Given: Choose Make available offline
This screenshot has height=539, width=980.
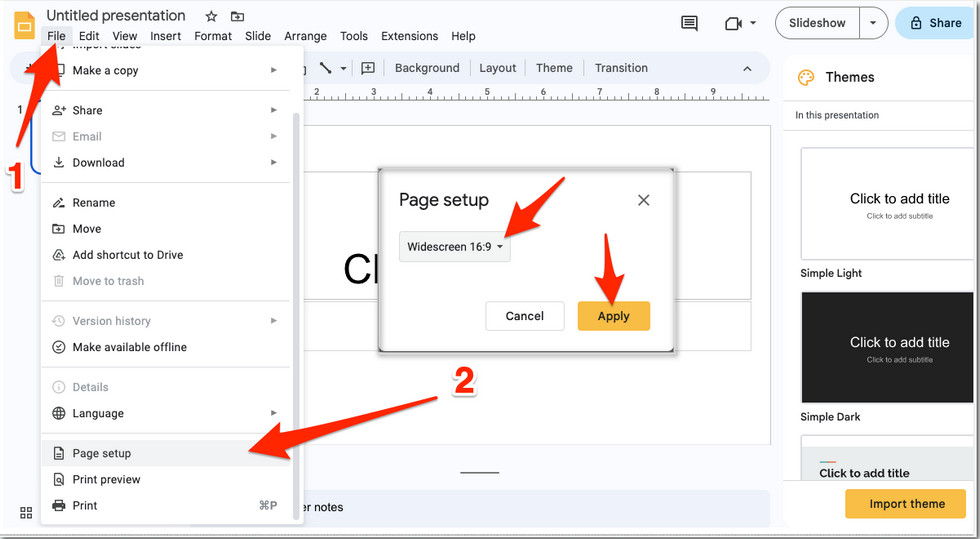Looking at the screenshot, I should 166,347.
